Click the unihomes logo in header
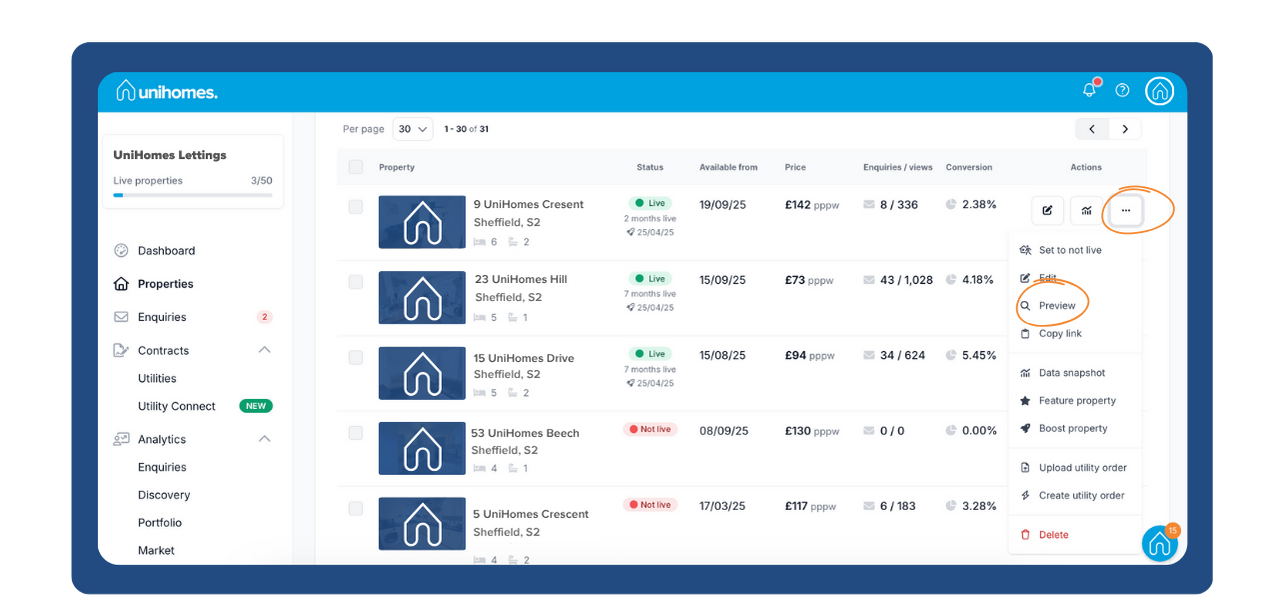Viewport: 1266px width, 613px height. point(166,91)
